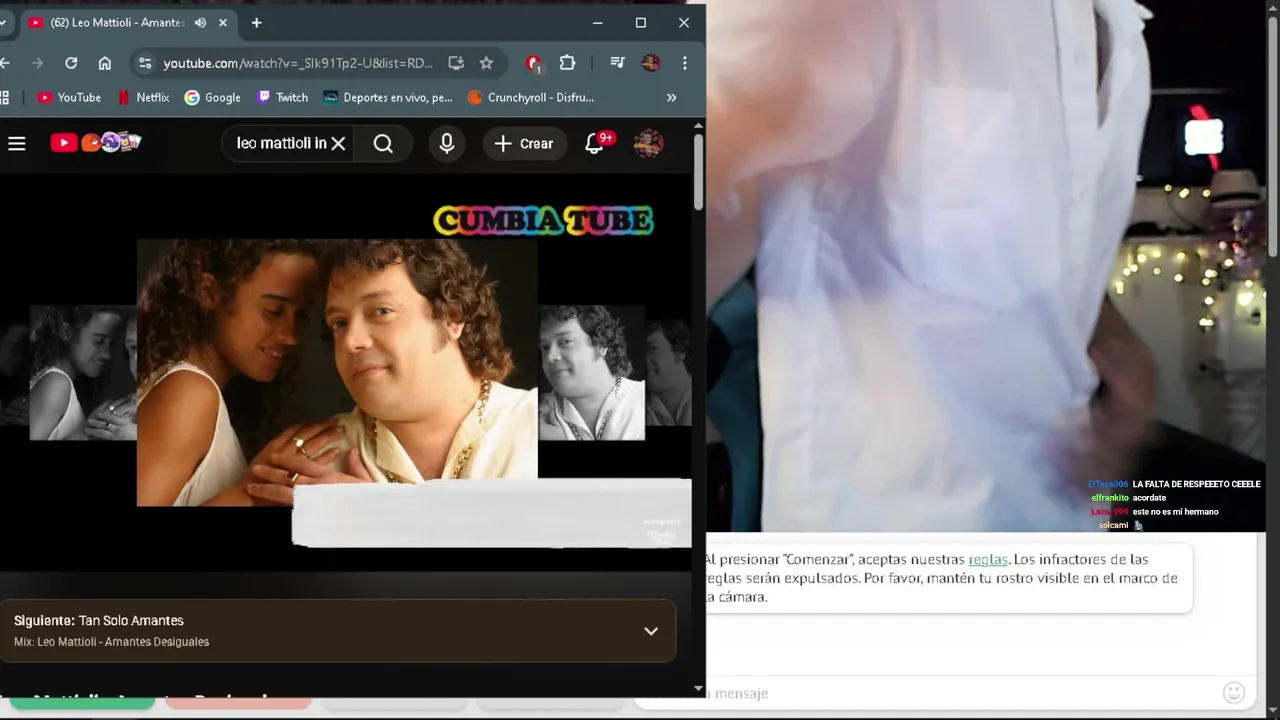Open YouTube notifications bell

(595, 143)
